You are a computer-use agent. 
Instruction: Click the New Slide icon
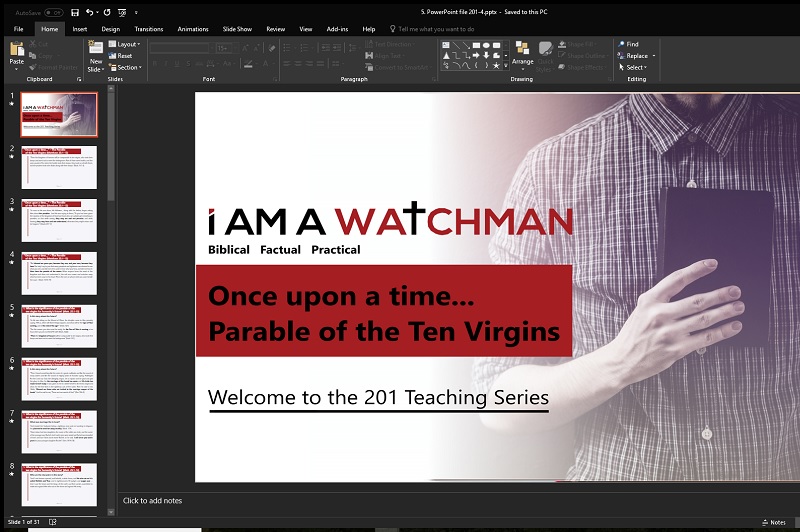coord(95,48)
